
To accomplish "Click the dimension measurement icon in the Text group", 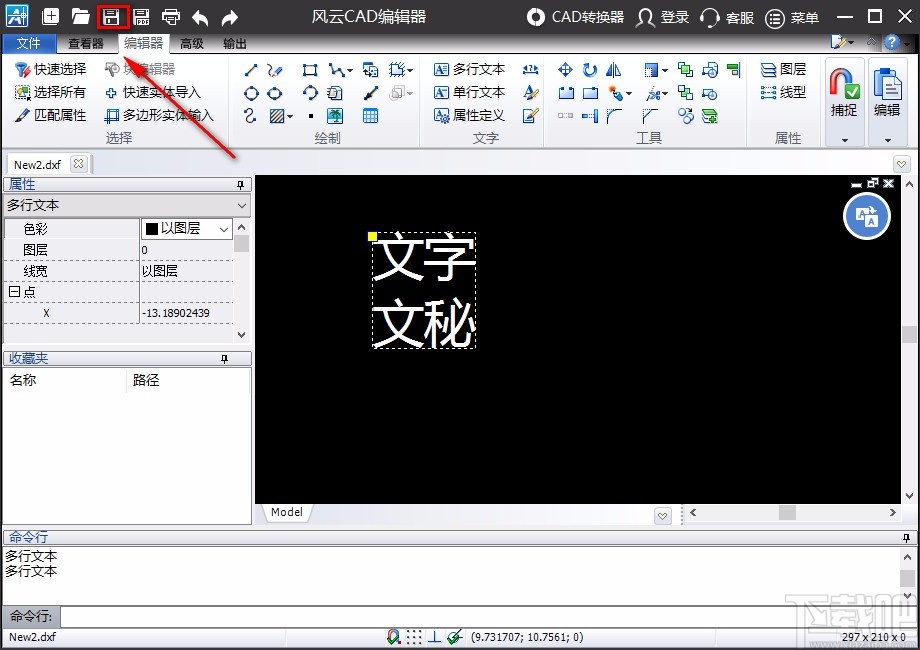I will (x=530, y=69).
